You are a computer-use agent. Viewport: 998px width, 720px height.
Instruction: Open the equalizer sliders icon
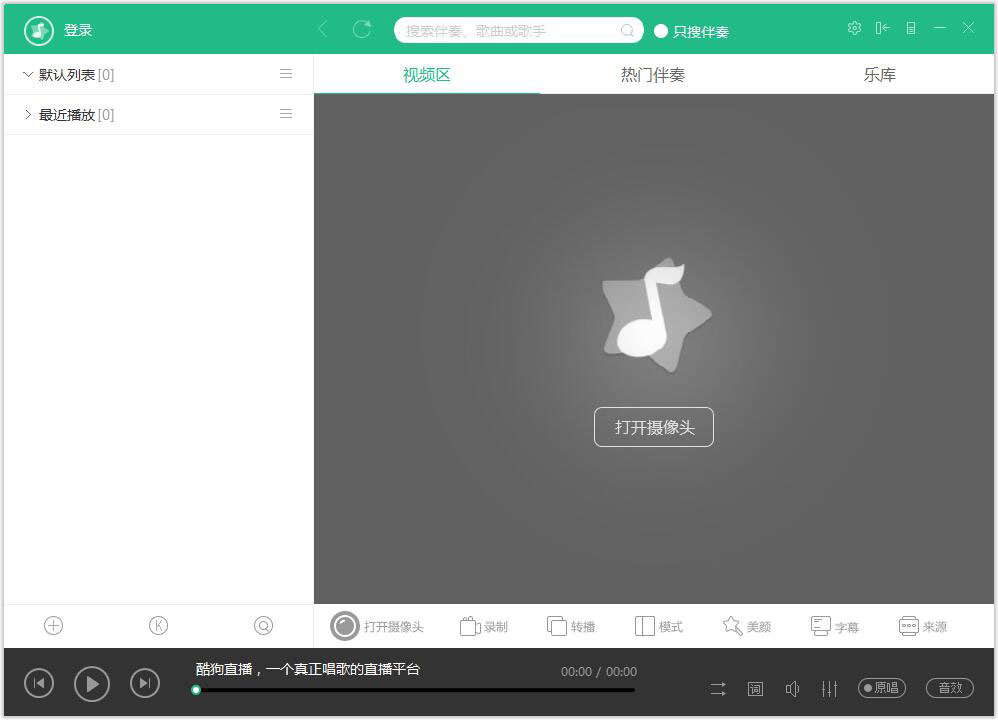click(830, 688)
